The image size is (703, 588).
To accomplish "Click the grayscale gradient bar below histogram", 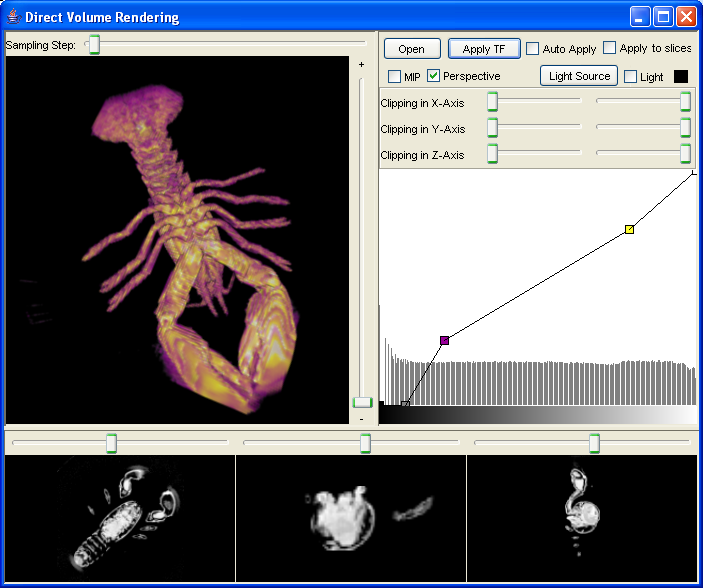I will point(538,415).
